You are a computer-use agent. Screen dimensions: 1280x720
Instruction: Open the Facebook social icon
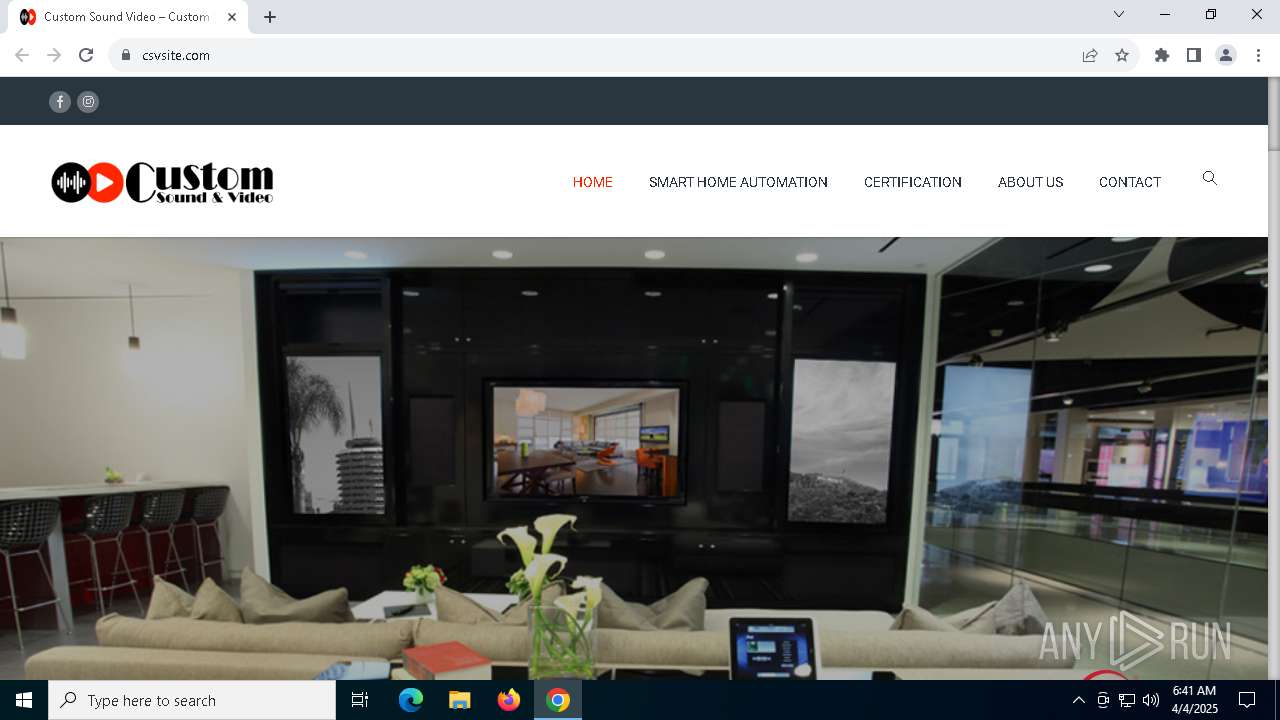(x=60, y=101)
